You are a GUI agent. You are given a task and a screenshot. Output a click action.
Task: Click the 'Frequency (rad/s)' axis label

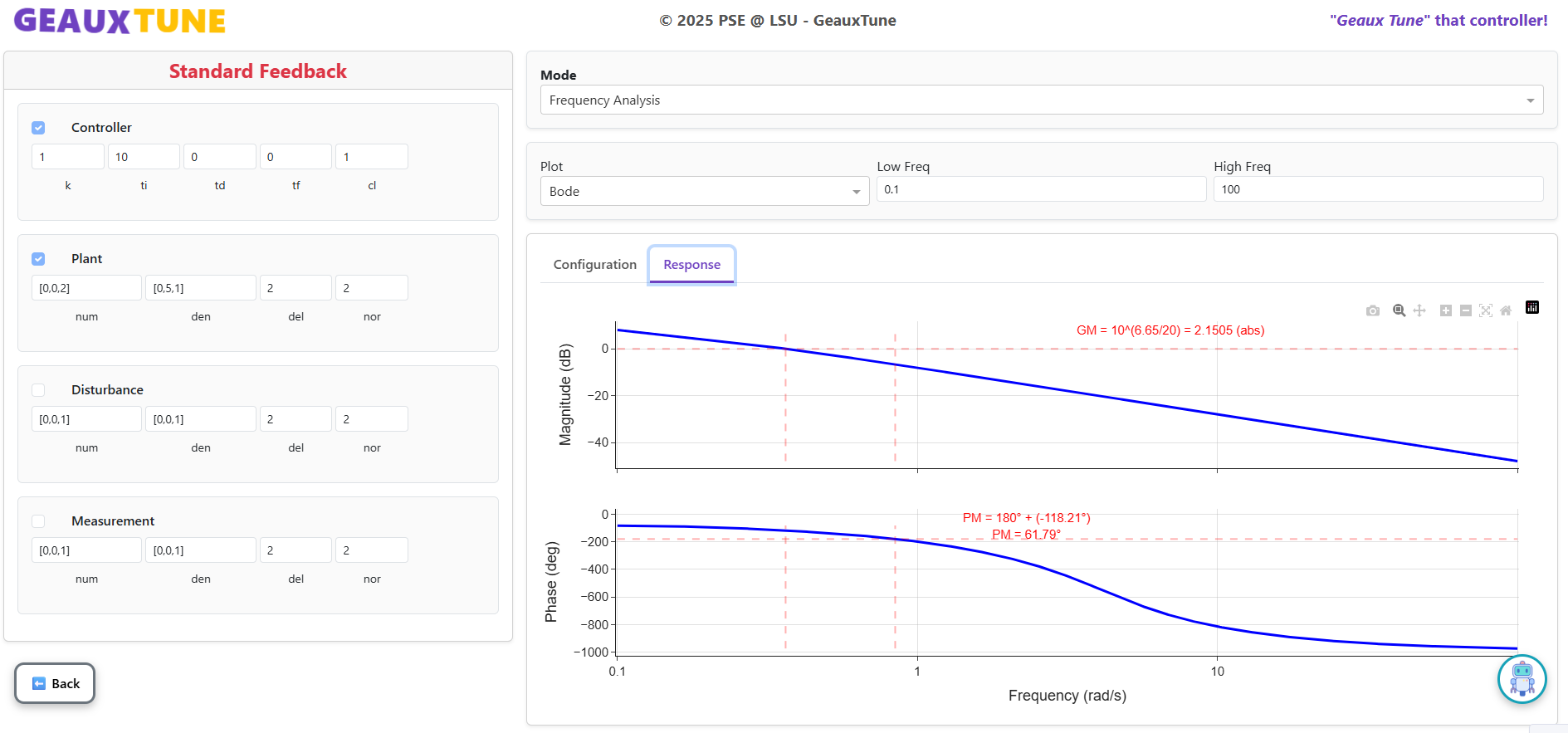[1067, 696]
